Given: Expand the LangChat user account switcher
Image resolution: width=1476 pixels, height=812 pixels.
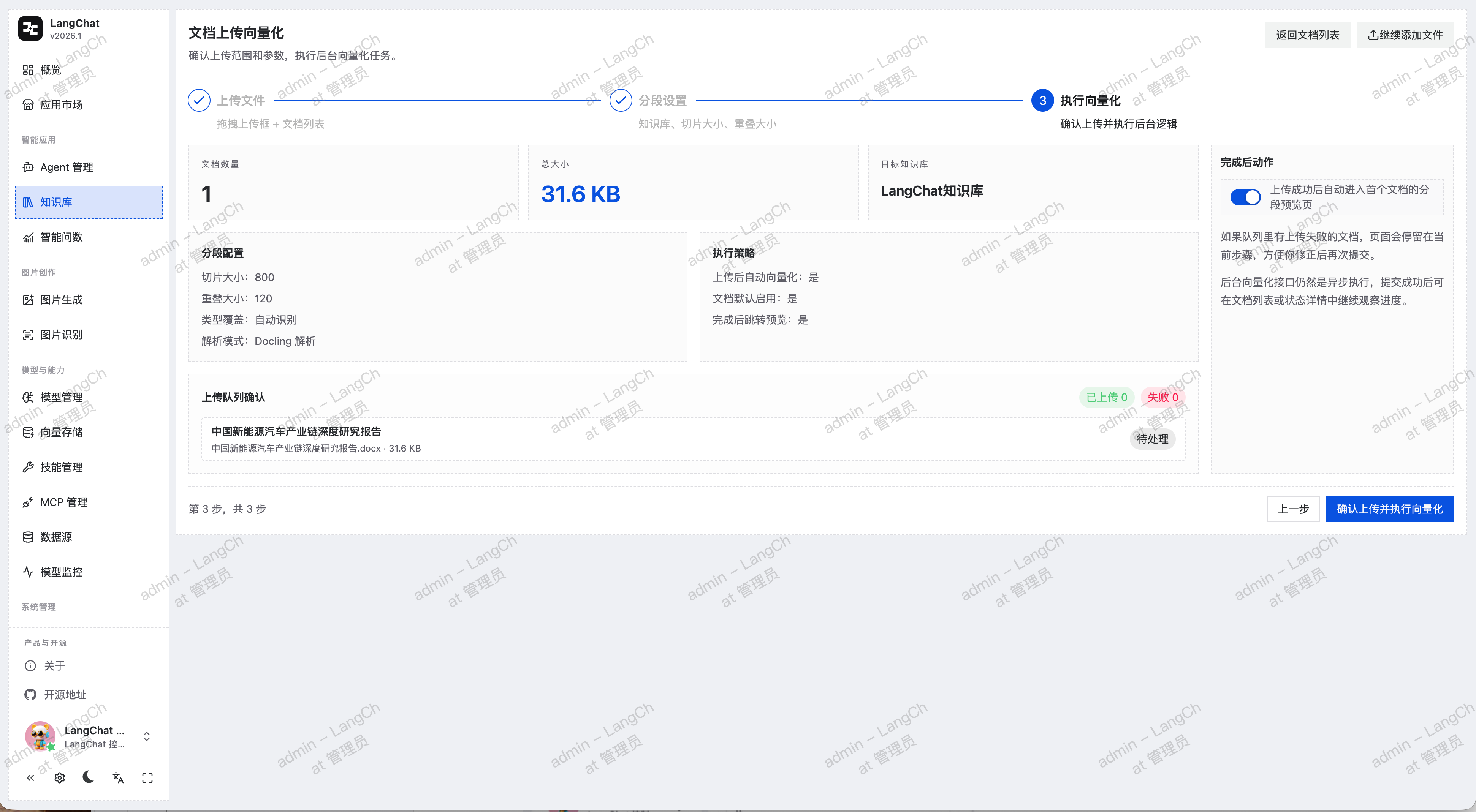Looking at the screenshot, I should pos(147,736).
